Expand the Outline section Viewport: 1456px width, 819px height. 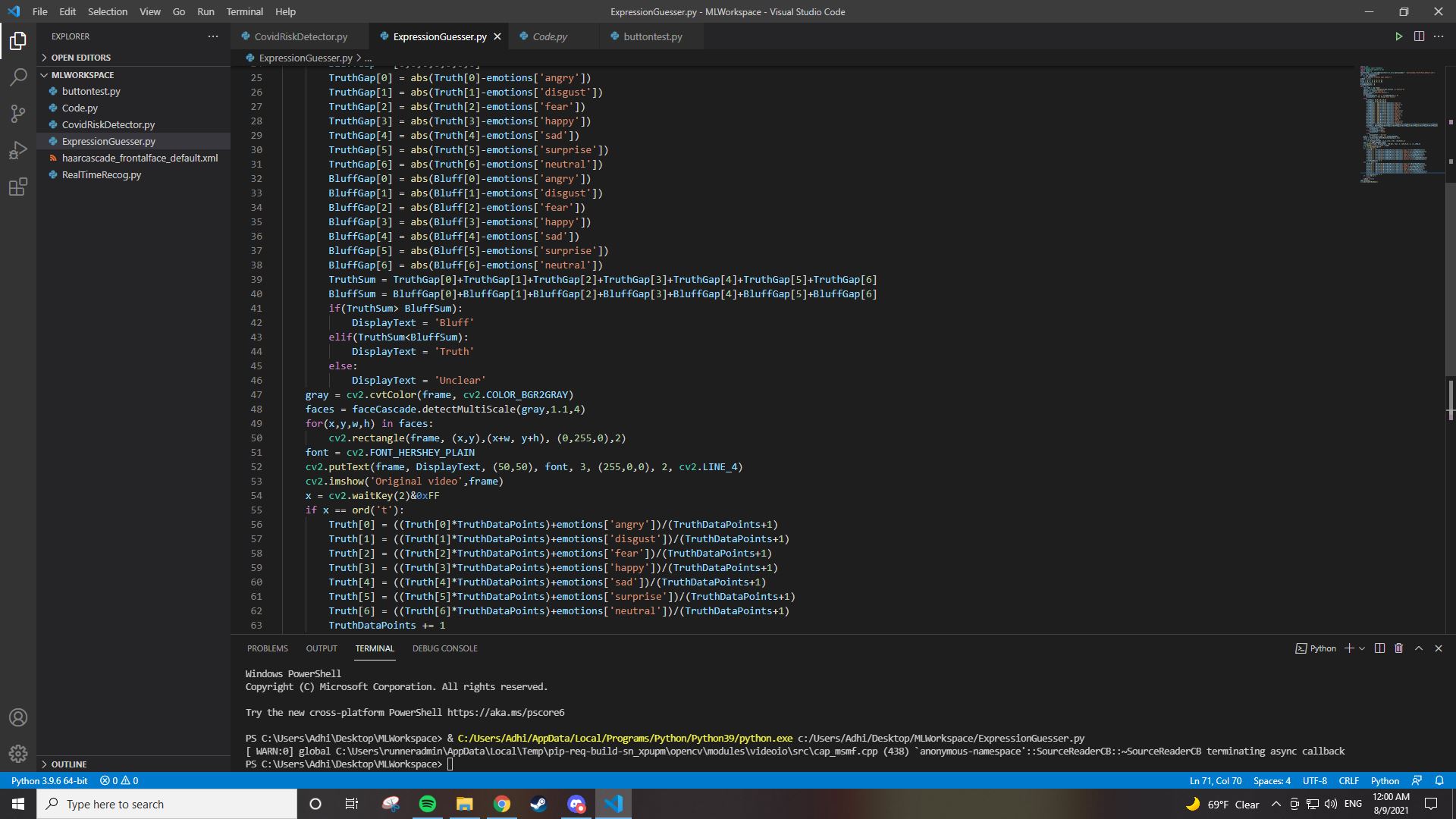pos(69,764)
